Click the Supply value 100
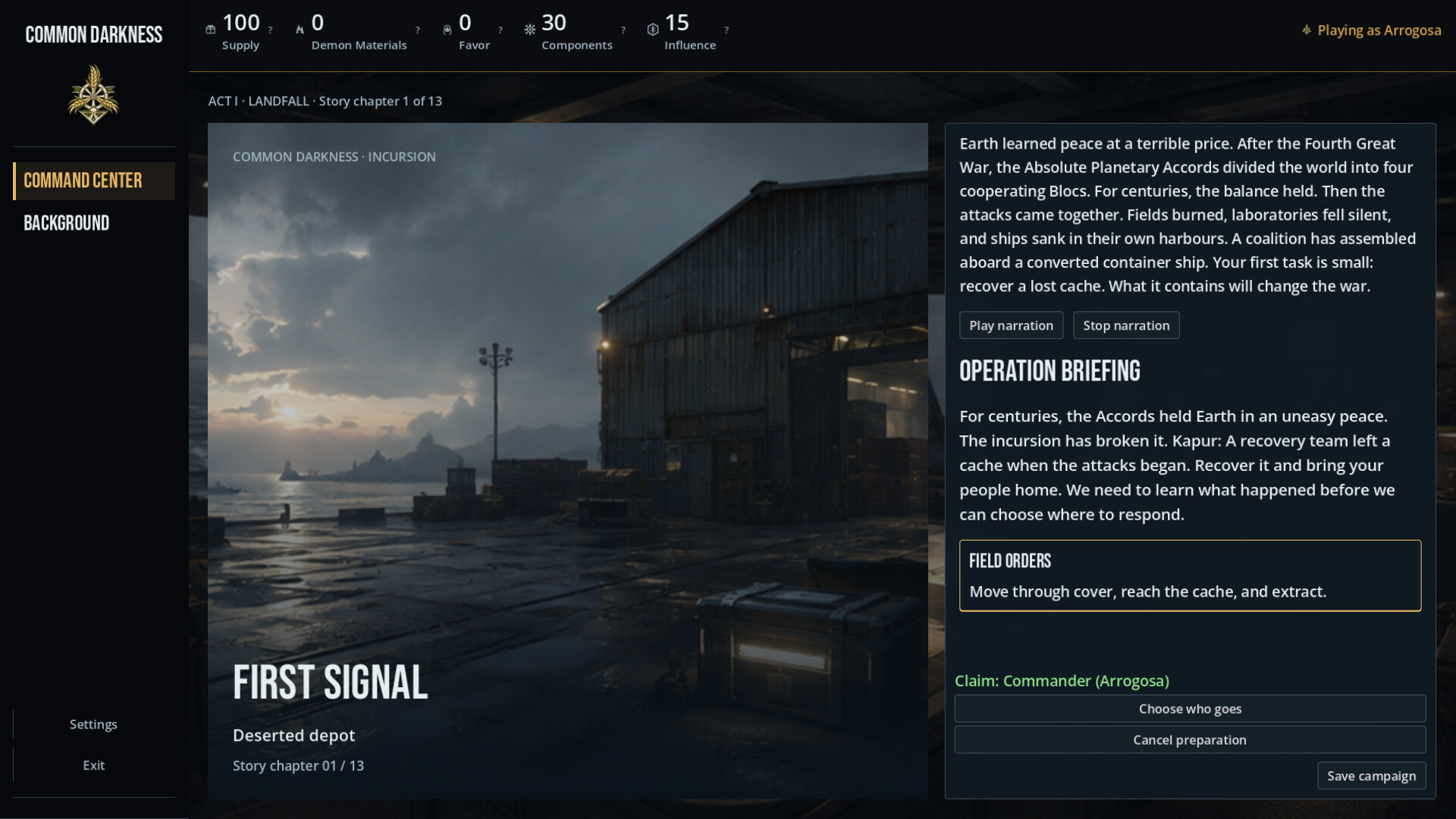Image resolution: width=1456 pixels, height=819 pixels. (x=241, y=23)
